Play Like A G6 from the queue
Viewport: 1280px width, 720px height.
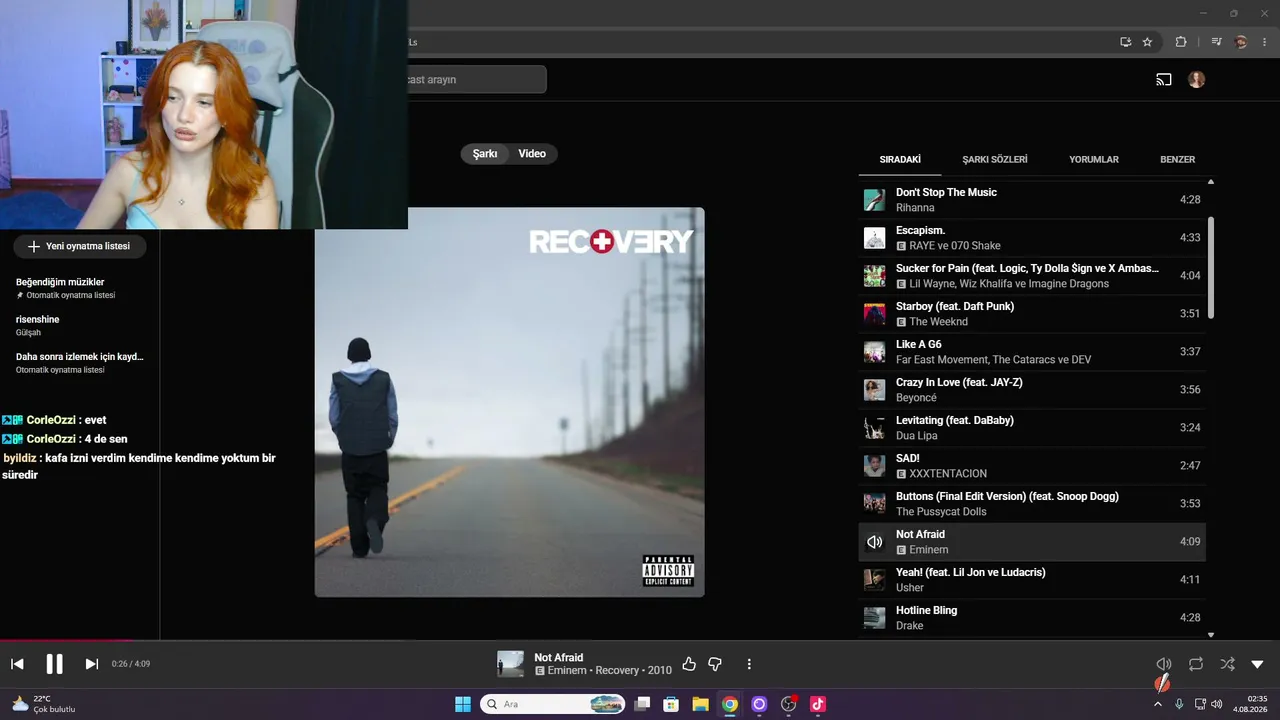(1032, 352)
